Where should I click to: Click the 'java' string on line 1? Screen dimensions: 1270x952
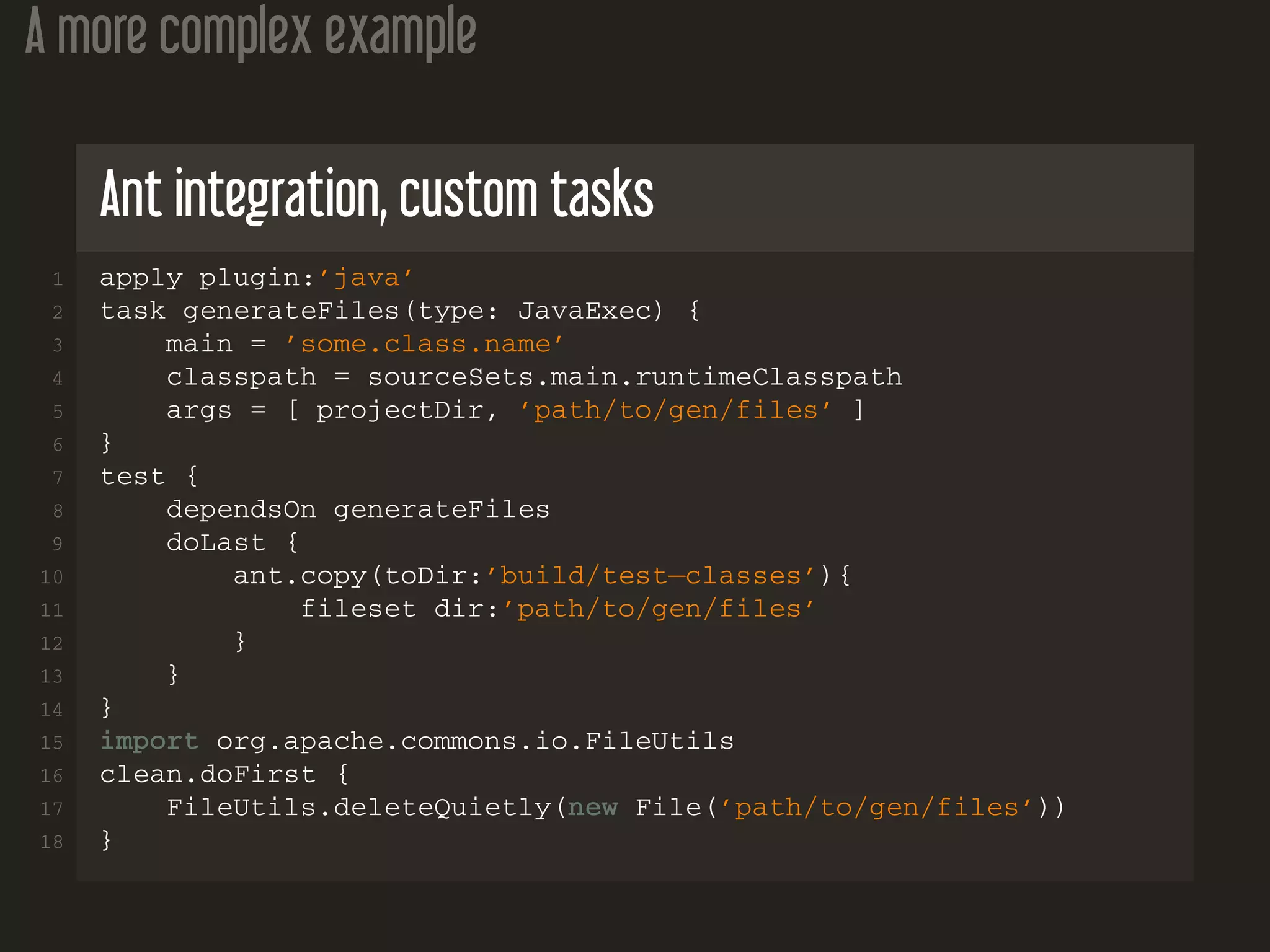[366, 278]
